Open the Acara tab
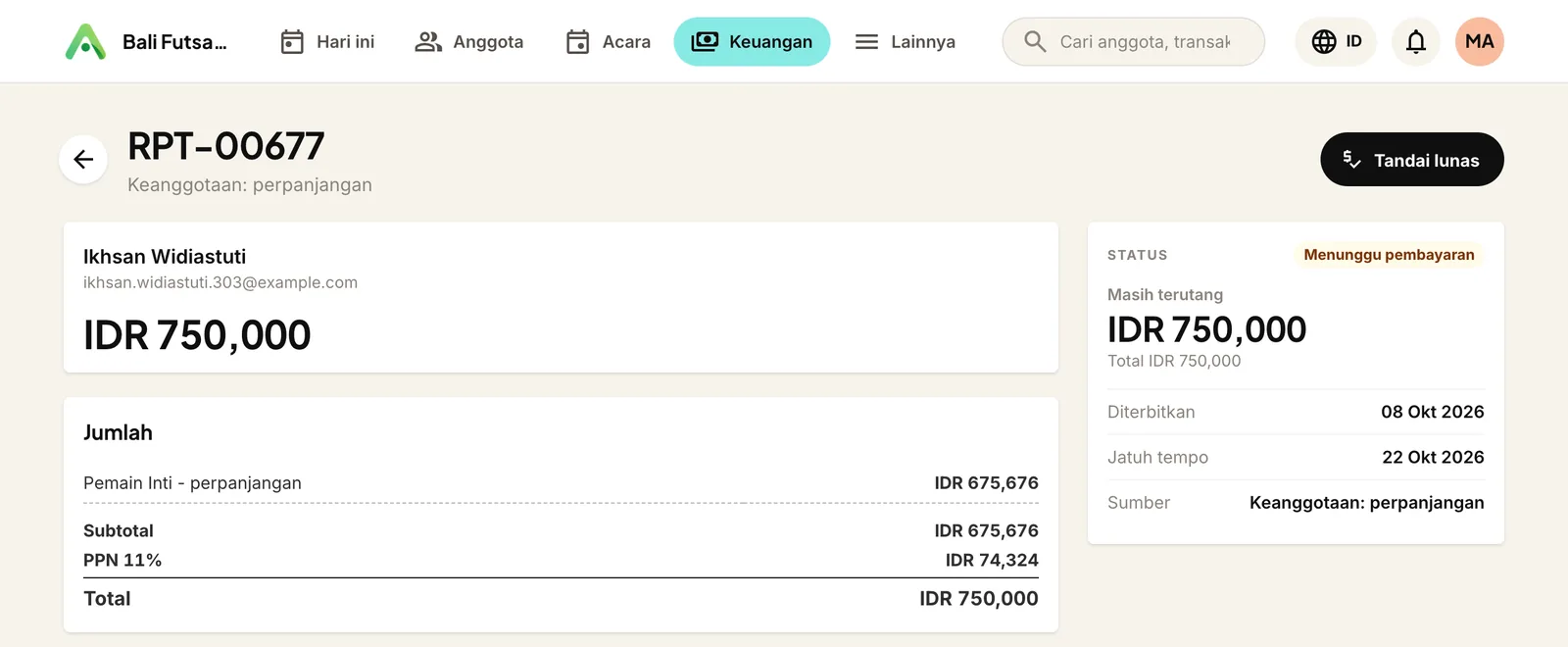1568x647 pixels. click(x=608, y=42)
